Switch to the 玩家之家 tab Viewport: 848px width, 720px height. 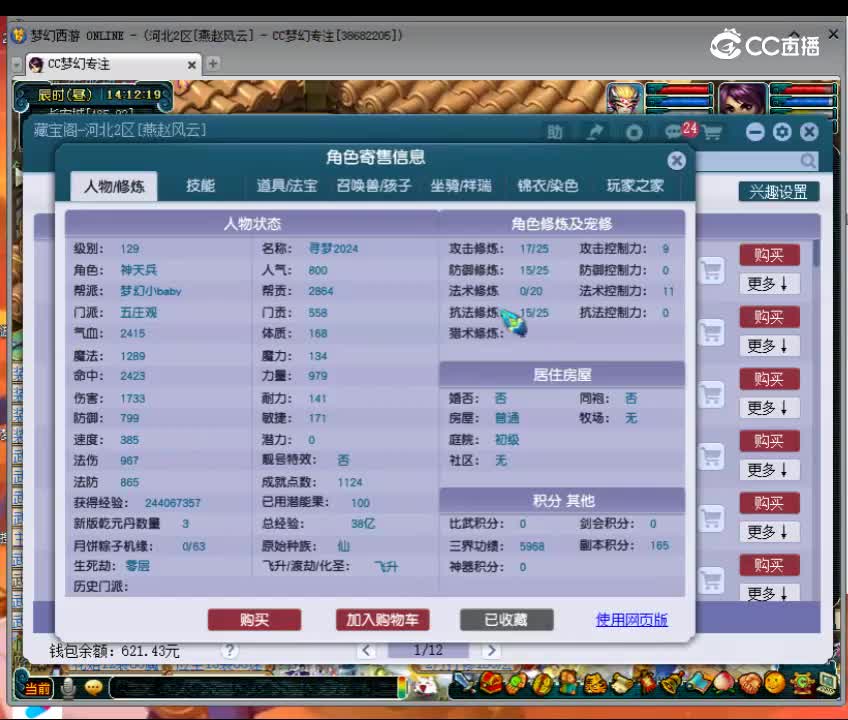click(x=635, y=186)
